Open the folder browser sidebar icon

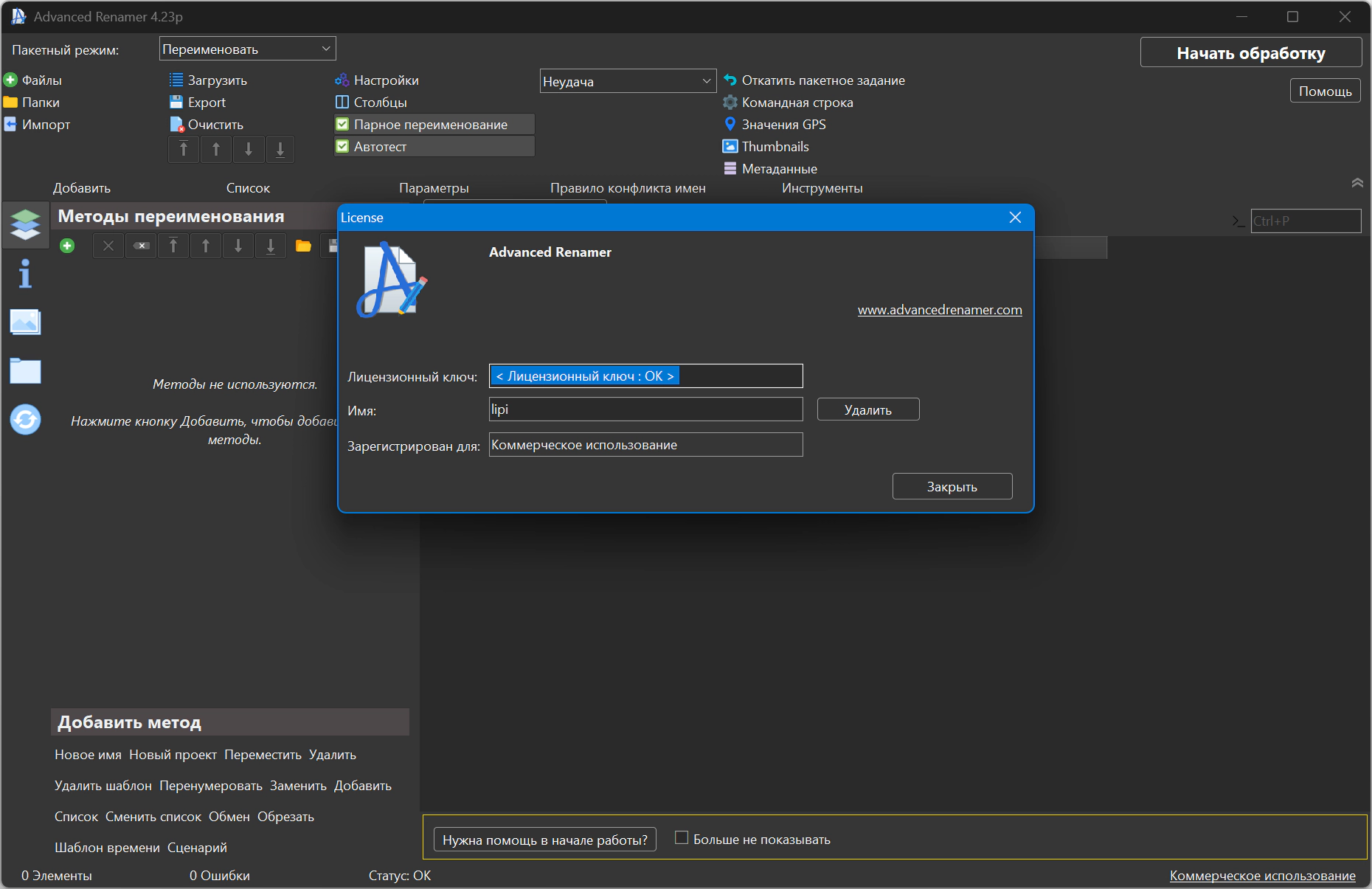pyautogui.click(x=26, y=371)
